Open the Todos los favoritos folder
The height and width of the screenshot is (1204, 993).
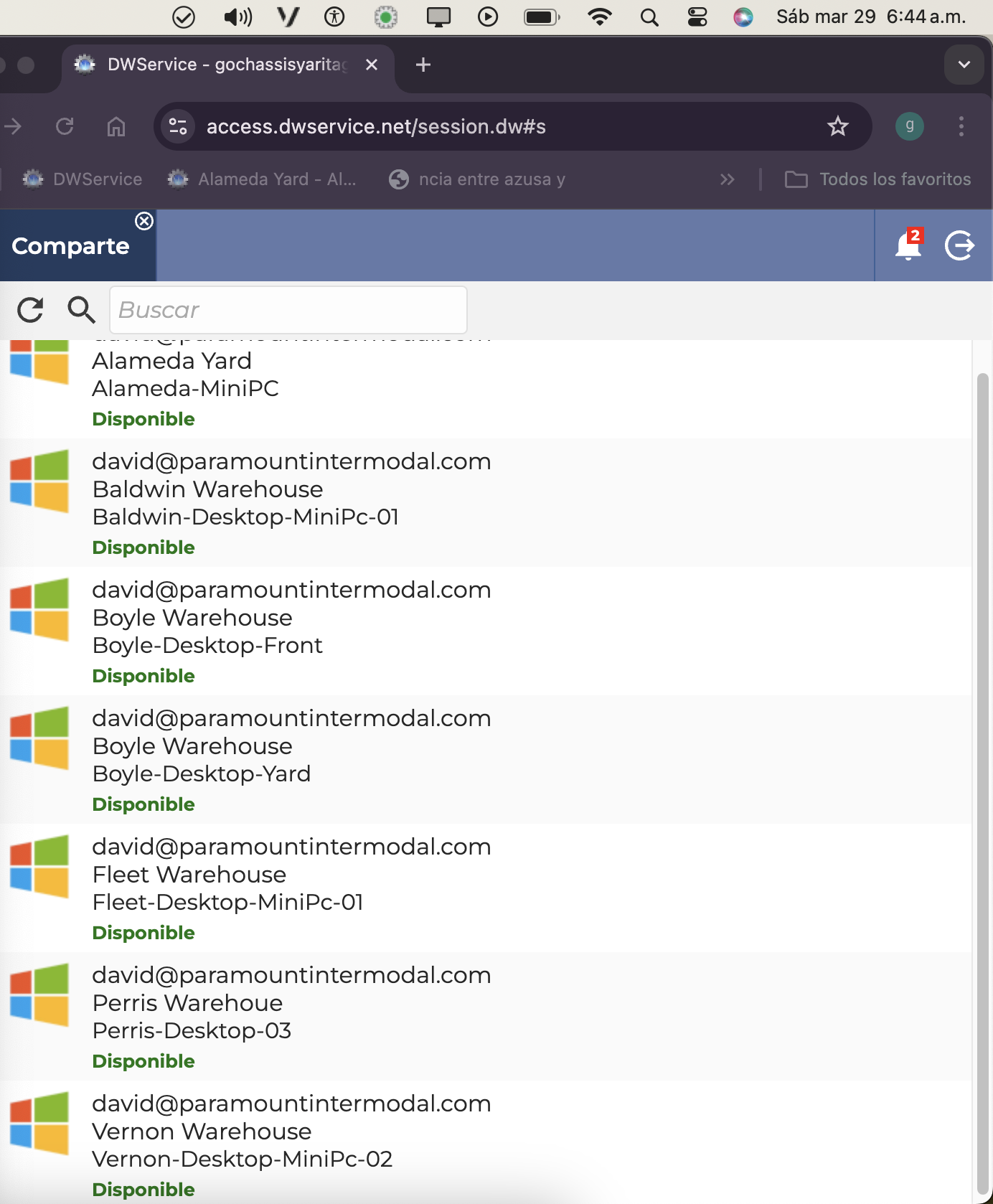878,179
